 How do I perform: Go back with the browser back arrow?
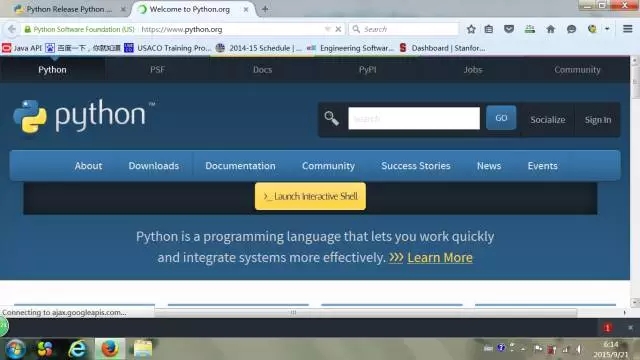[x=11, y=29]
